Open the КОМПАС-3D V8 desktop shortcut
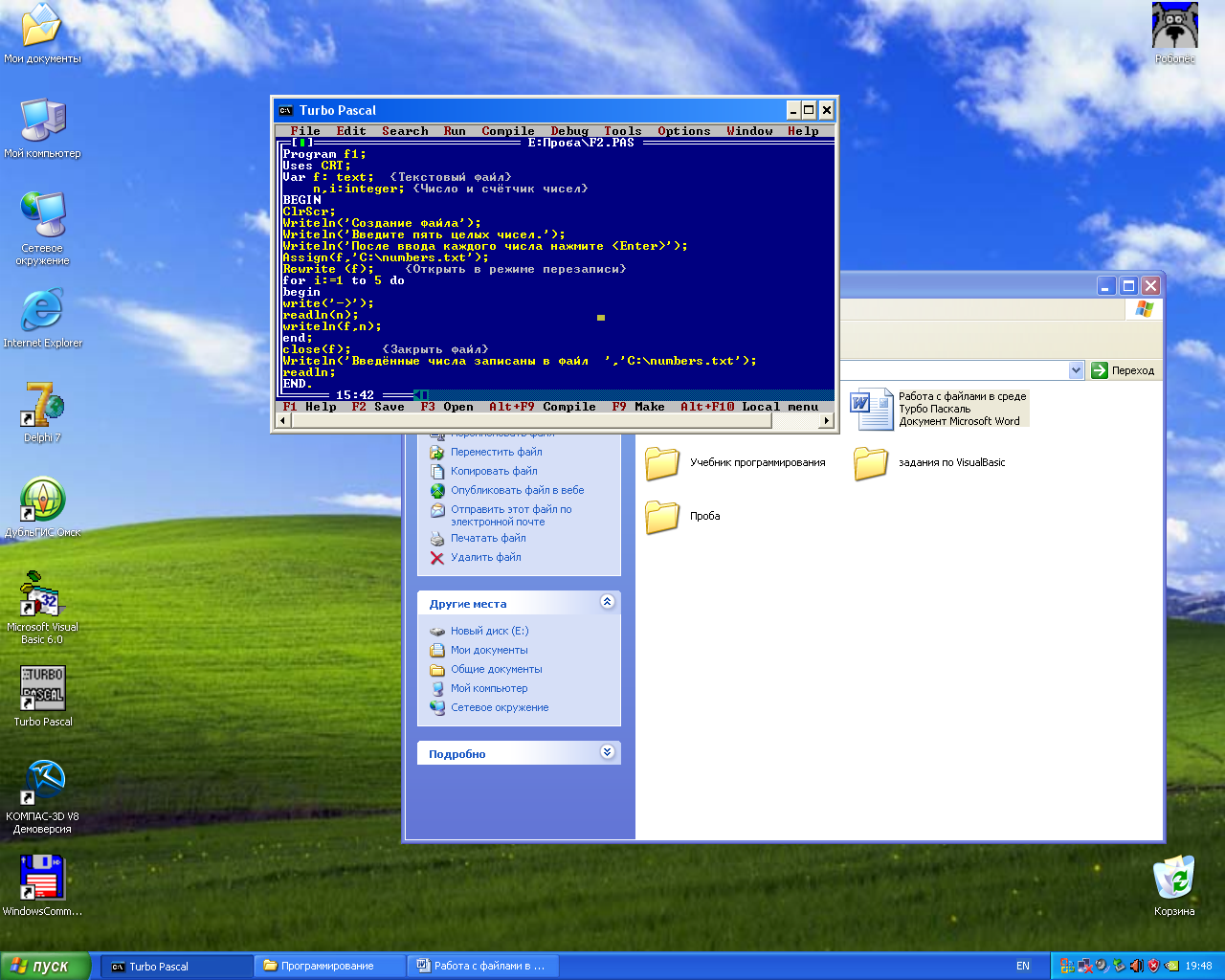Image resolution: width=1225 pixels, height=980 pixels. (x=42, y=797)
